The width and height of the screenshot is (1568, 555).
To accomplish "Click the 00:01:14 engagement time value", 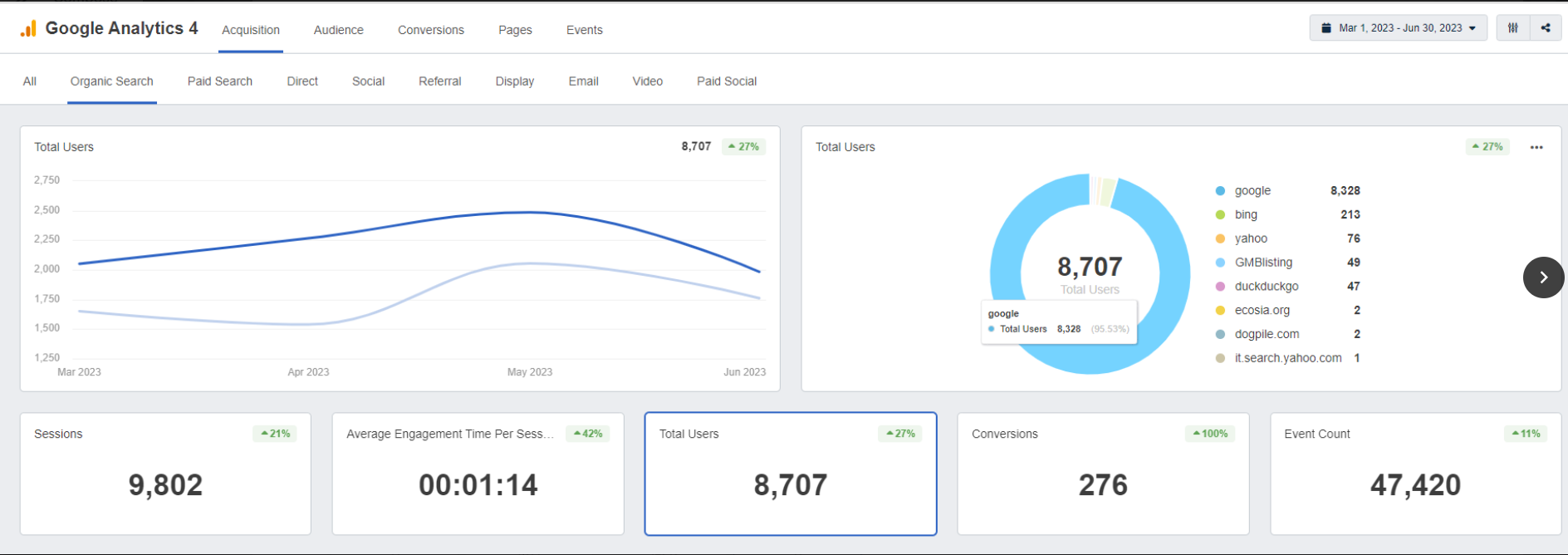I will 478,485.
